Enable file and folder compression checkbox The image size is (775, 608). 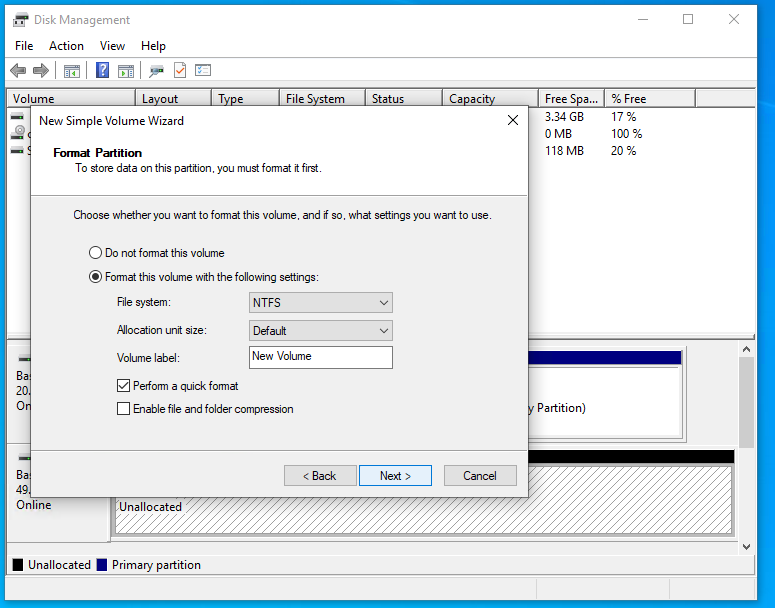(124, 409)
